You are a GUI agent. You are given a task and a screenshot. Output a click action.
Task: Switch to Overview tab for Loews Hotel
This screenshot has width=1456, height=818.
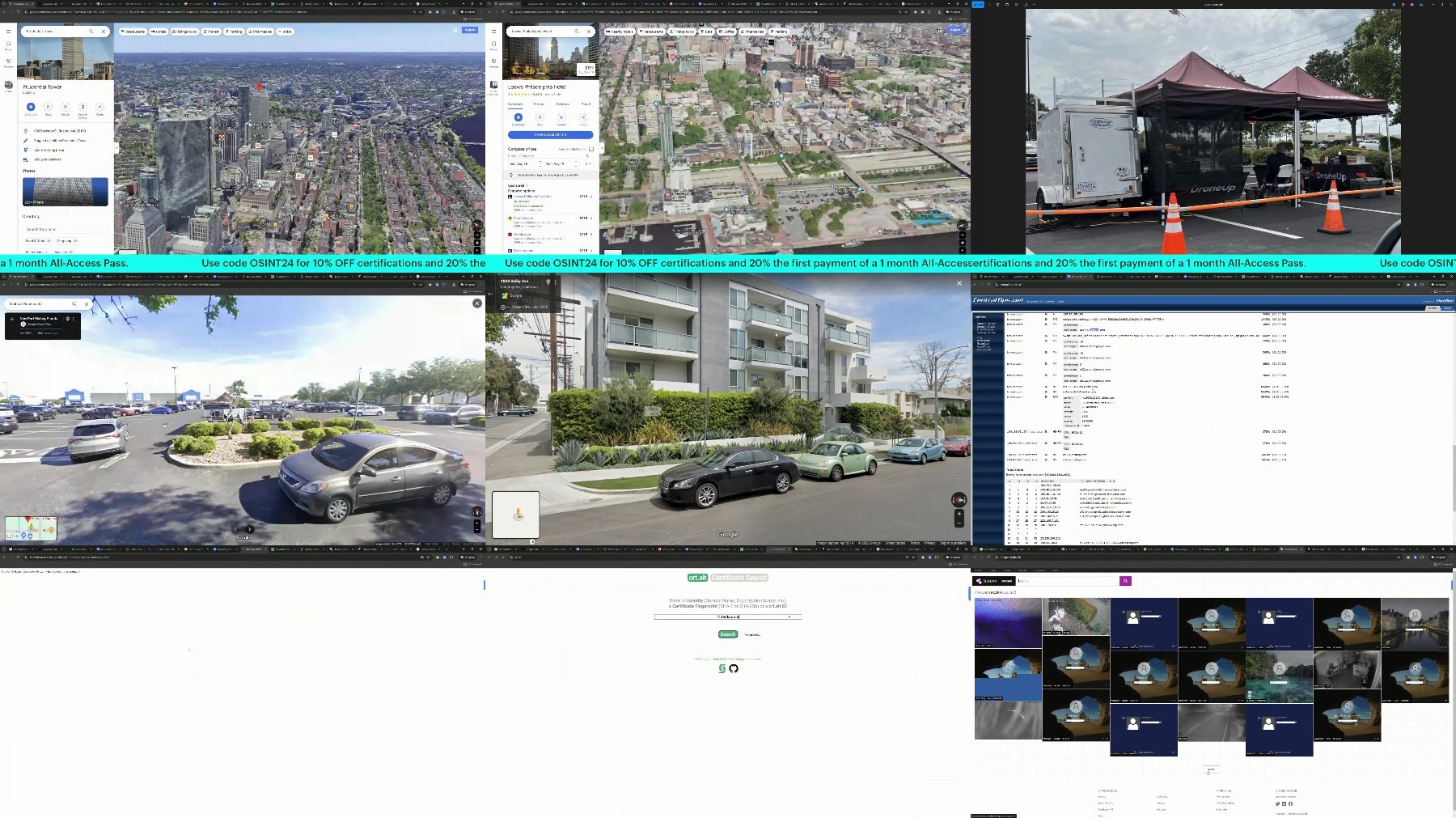click(x=515, y=104)
